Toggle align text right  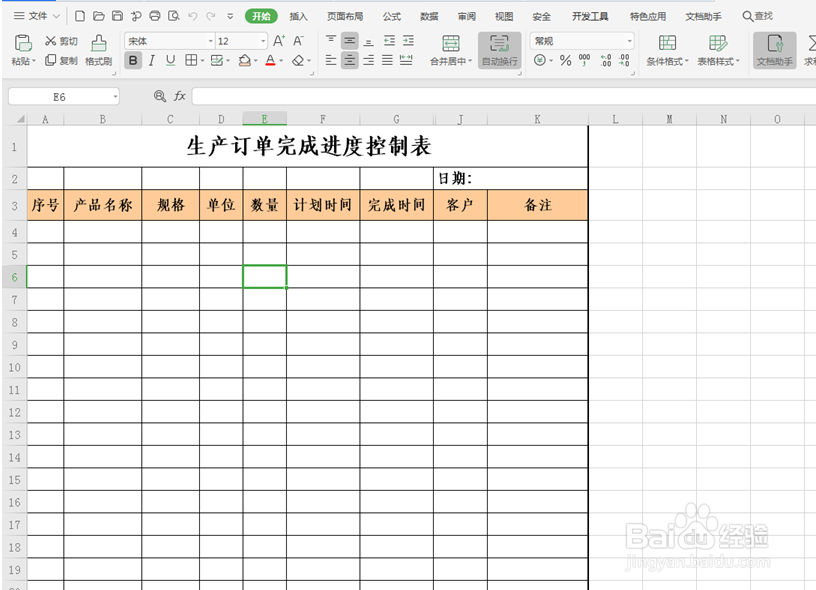(x=368, y=60)
